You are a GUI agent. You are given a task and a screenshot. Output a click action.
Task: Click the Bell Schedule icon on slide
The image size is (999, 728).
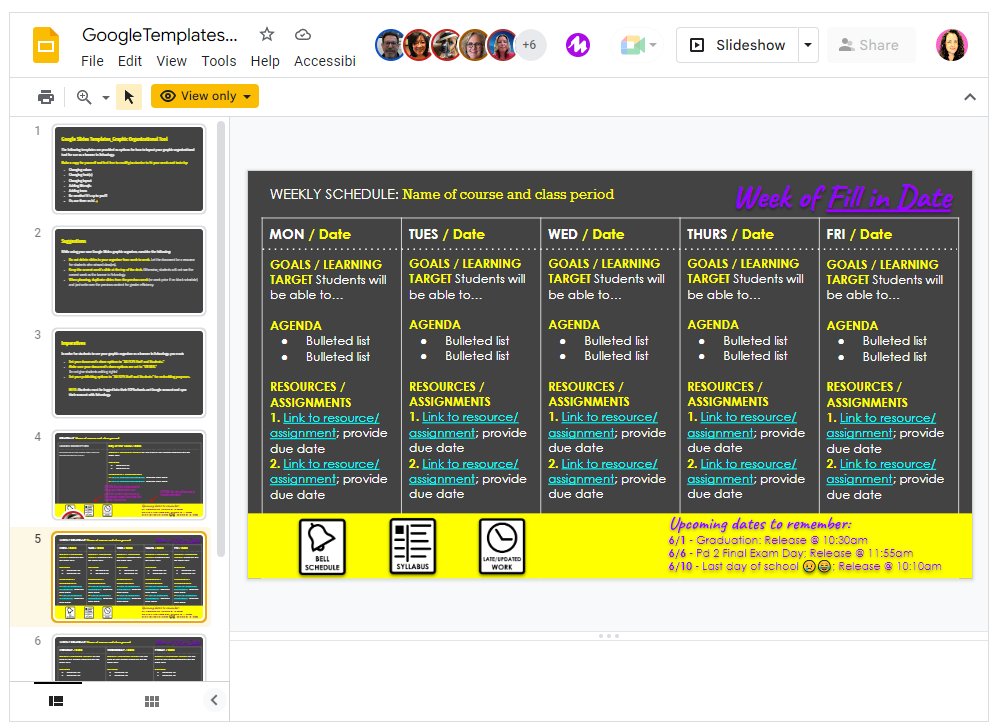point(322,546)
